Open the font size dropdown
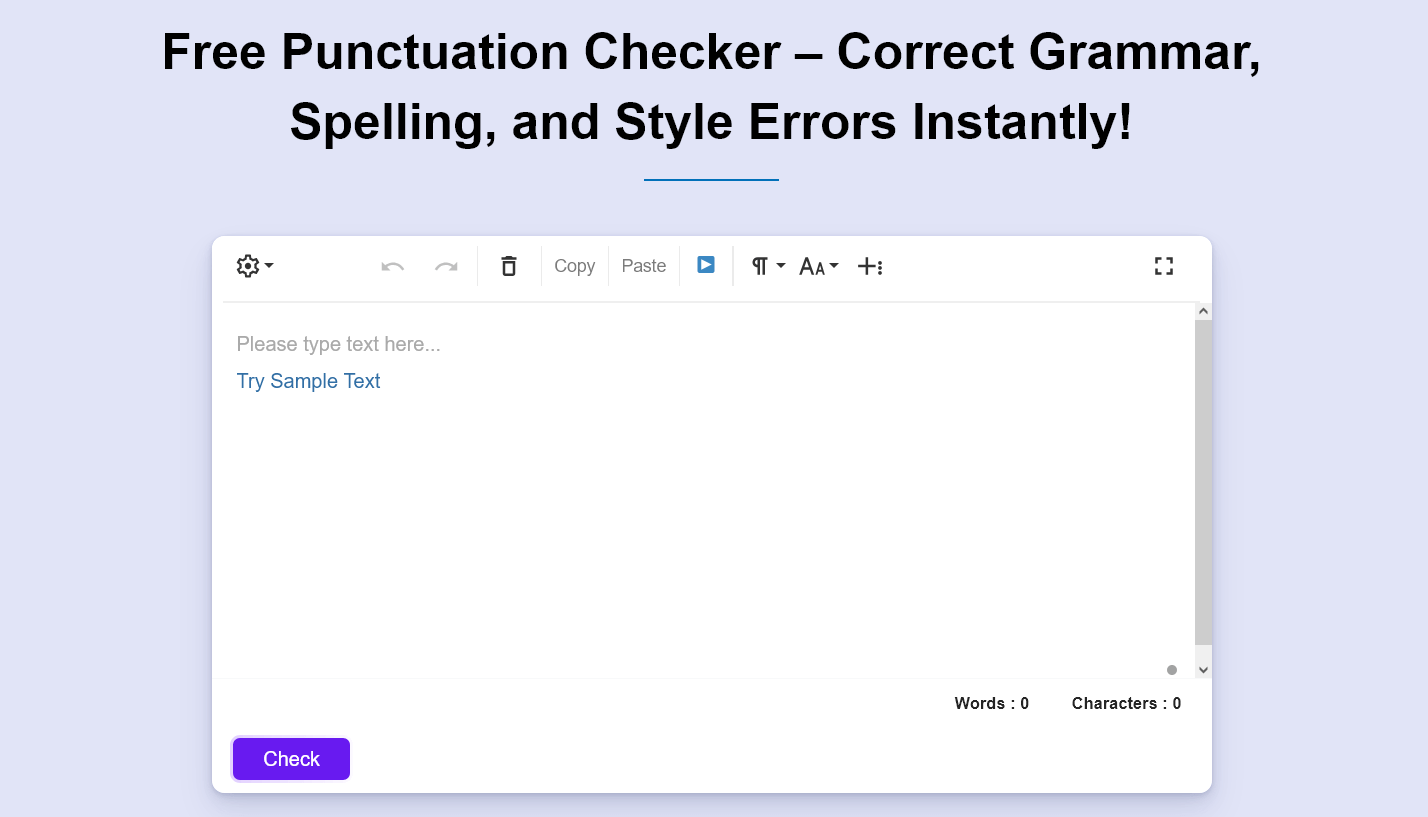Viewport: 1428px width, 817px height. [x=818, y=266]
